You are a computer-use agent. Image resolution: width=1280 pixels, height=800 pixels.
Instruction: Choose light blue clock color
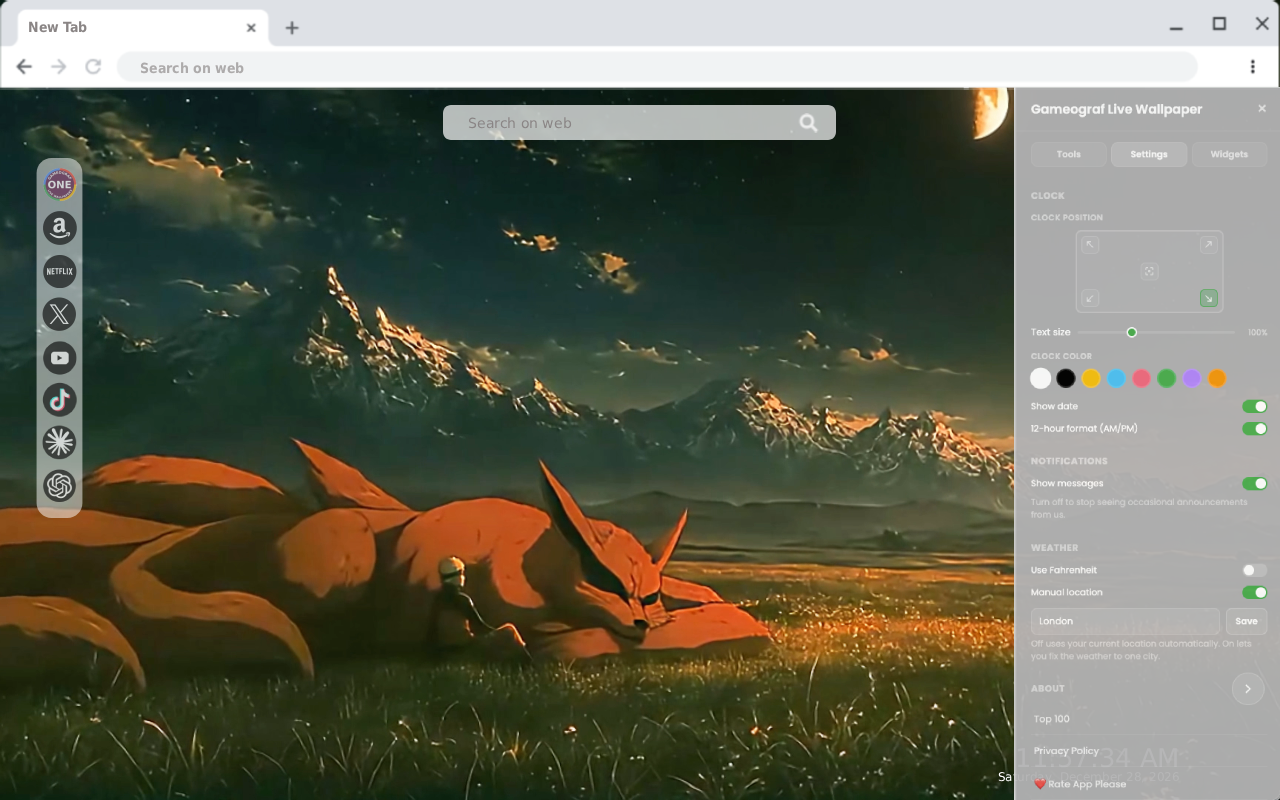tap(1116, 378)
